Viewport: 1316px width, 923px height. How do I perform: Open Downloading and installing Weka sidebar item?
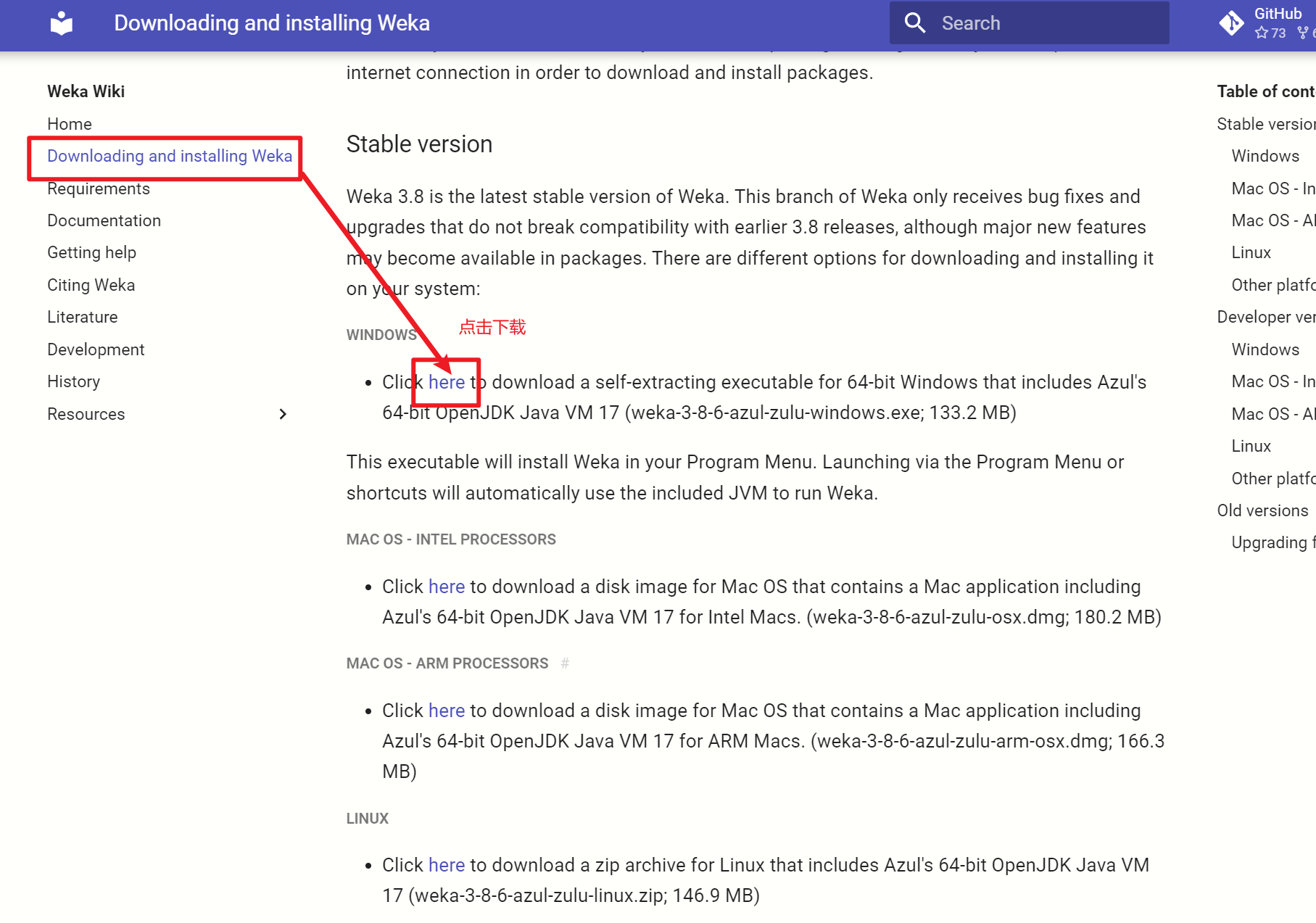click(170, 156)
